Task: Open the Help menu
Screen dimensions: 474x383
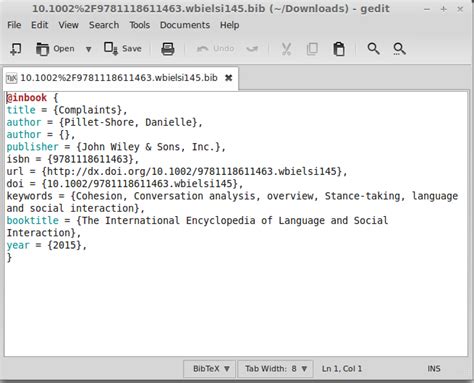Action: point(229,25)
